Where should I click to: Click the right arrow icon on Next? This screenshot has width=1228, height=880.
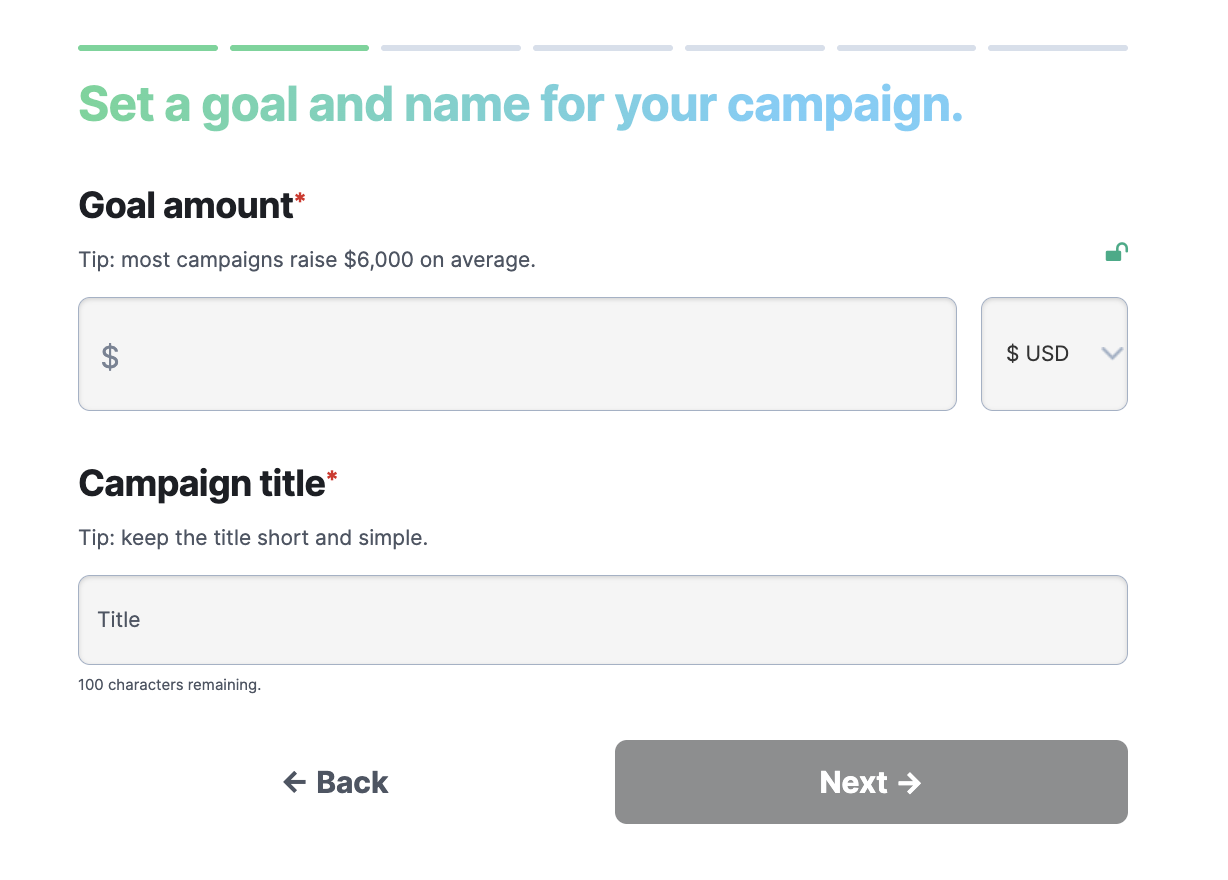point(909,782)
